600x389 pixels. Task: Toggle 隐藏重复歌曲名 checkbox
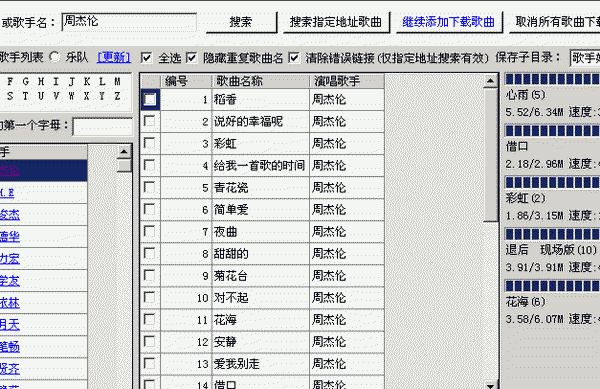pyautogui.click(x=191, y=58)
